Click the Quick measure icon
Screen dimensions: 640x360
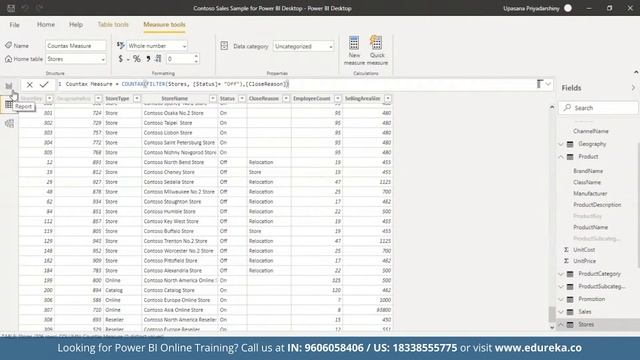(376, 43)
